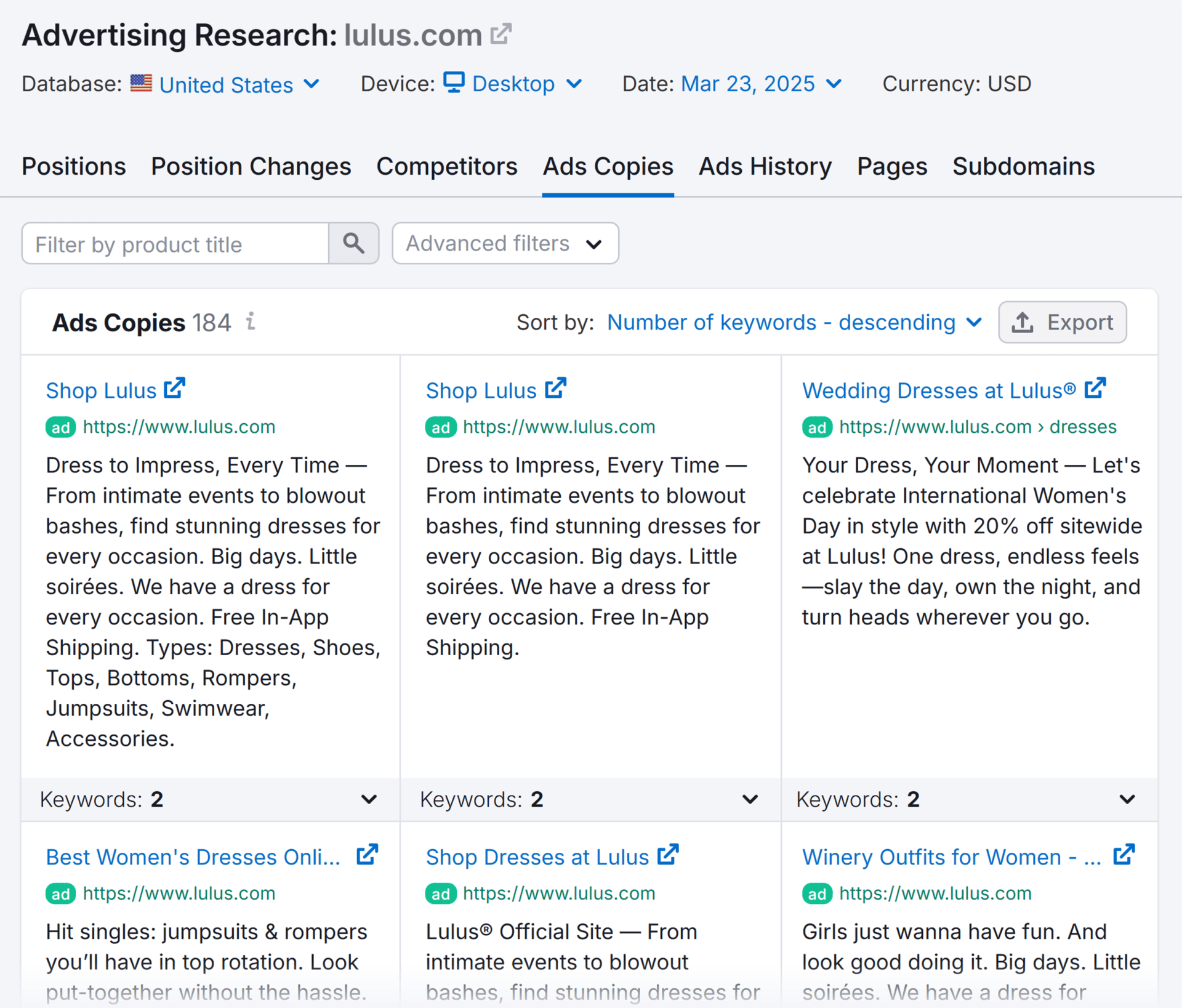The image size is (1182, 1008).
Task: Change the date Mar 23, 2025 selector
Action: pos(760,84)
